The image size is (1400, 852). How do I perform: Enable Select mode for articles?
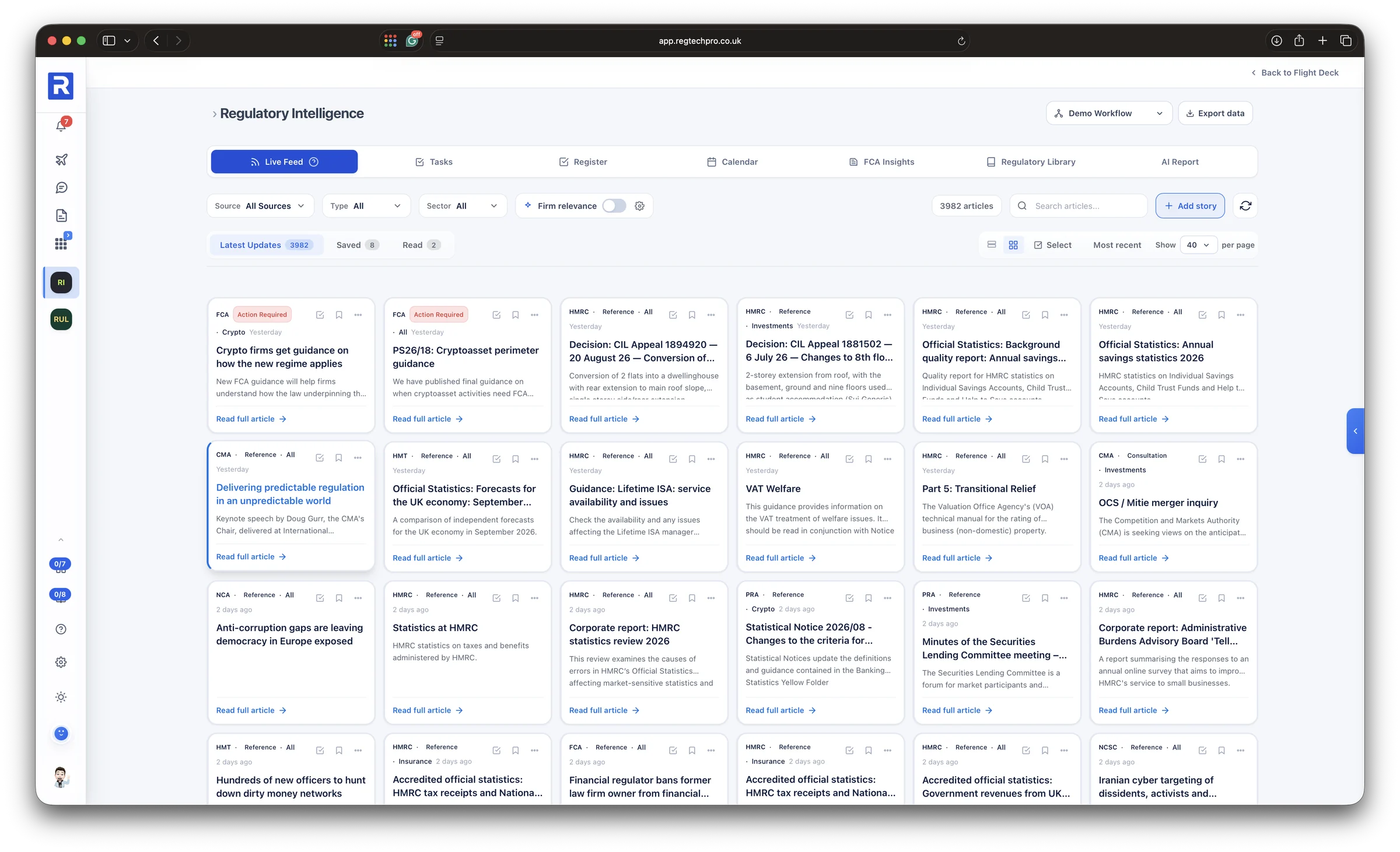click(1053, 245)
